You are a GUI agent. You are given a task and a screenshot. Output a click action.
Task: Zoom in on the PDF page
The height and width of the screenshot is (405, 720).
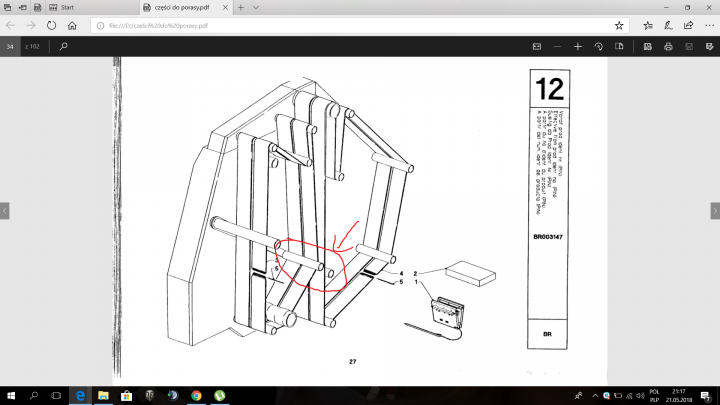[x=578, y=46]
